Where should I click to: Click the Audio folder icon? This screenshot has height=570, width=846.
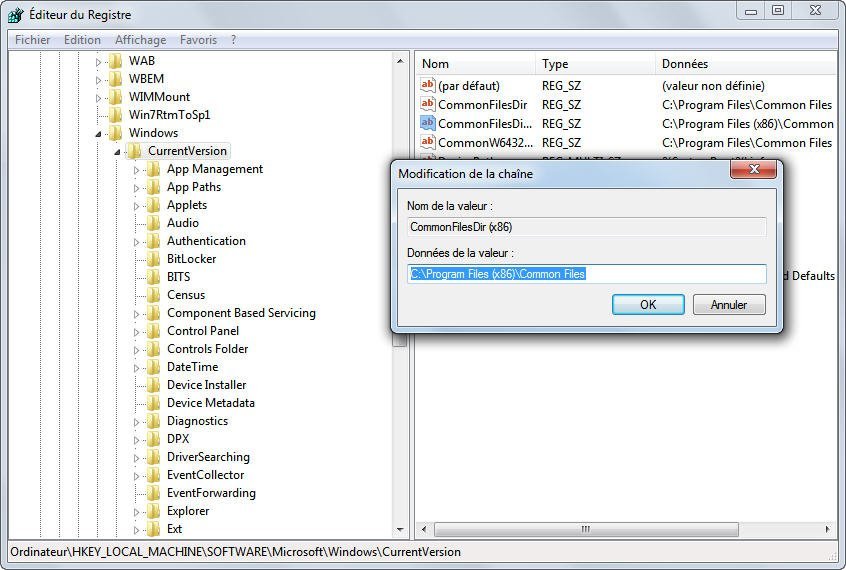(154, 223)
